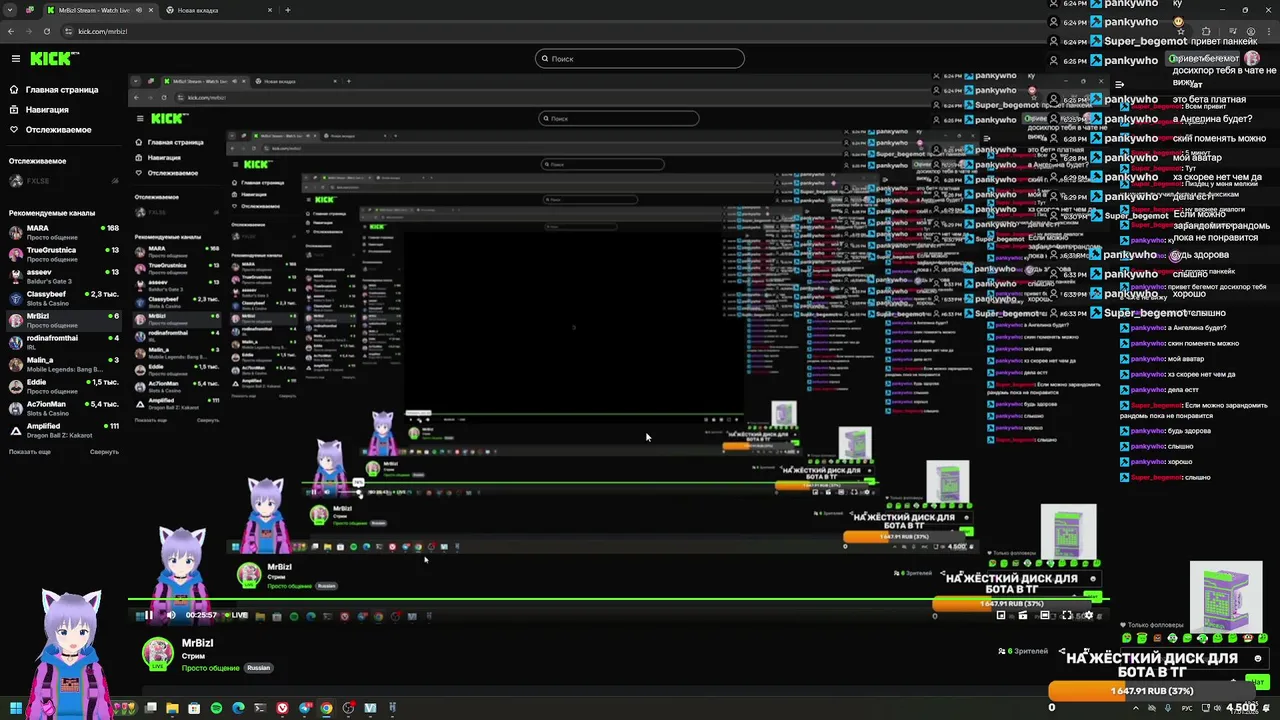This screenshot has height=720, width=1280.
Task: Select the large Russian language tag
Action: click(259, 668)
